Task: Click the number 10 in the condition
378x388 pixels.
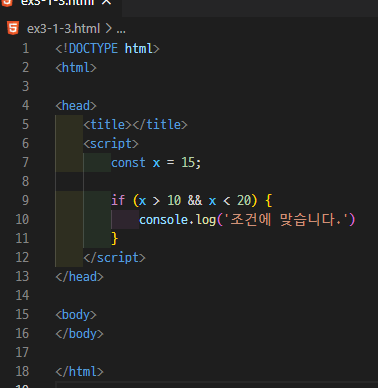Action: click(x=174, y=200)
